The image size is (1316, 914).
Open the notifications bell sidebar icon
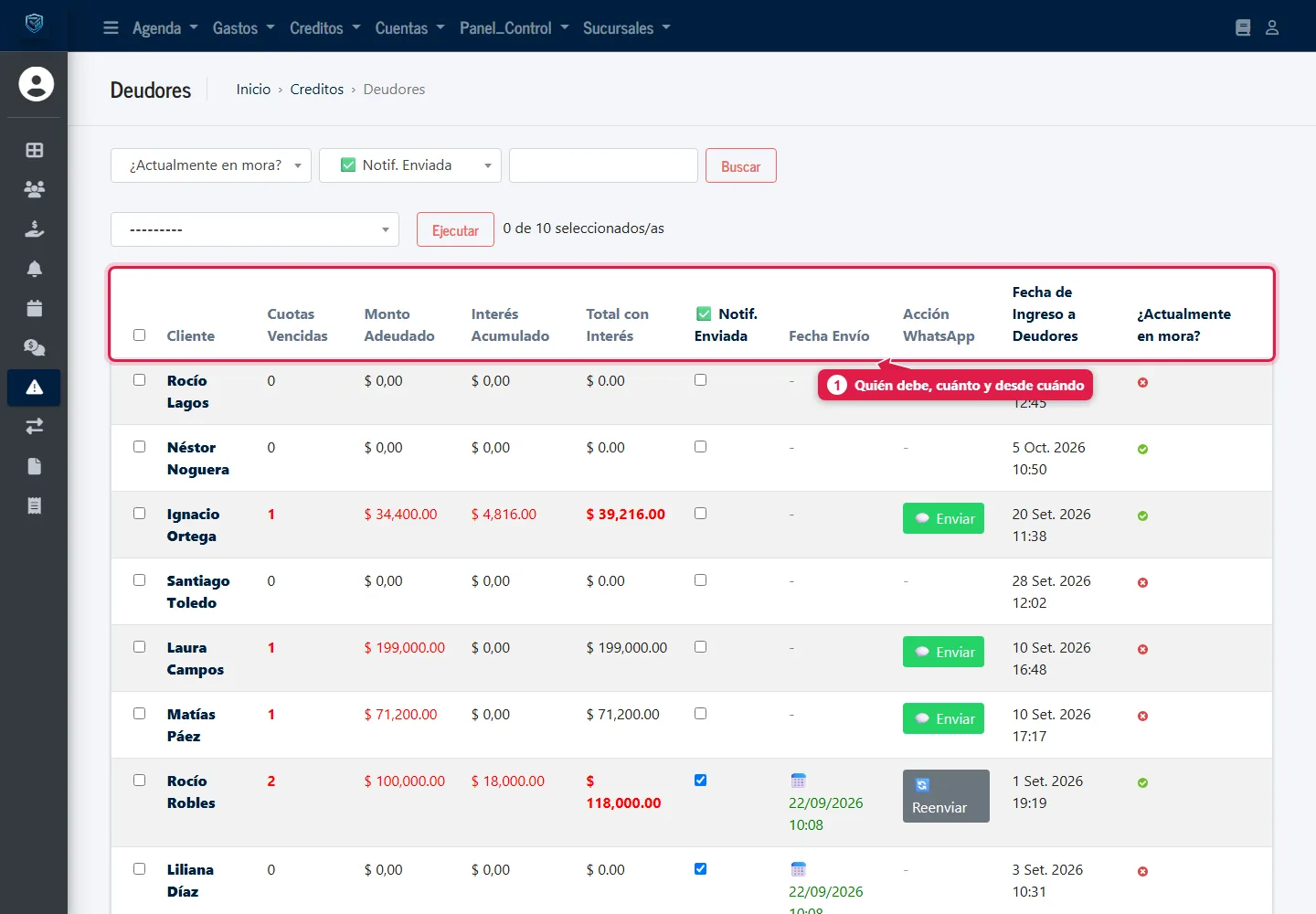(x=35, y=269)
